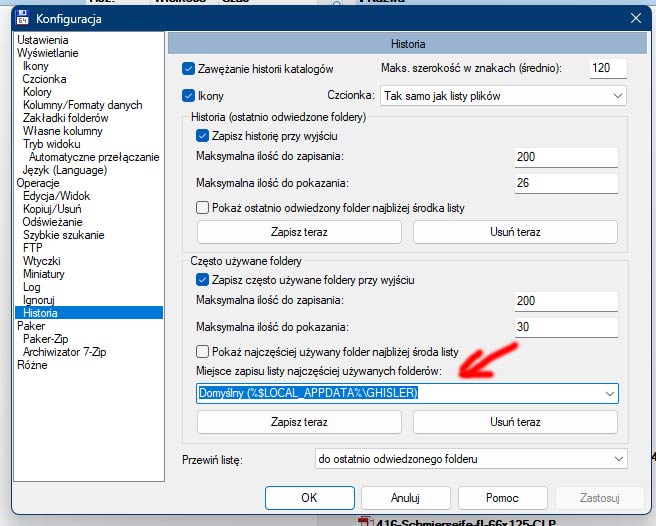Open Ignoruj settings page
656x526 pixels.
pos(39,300)
